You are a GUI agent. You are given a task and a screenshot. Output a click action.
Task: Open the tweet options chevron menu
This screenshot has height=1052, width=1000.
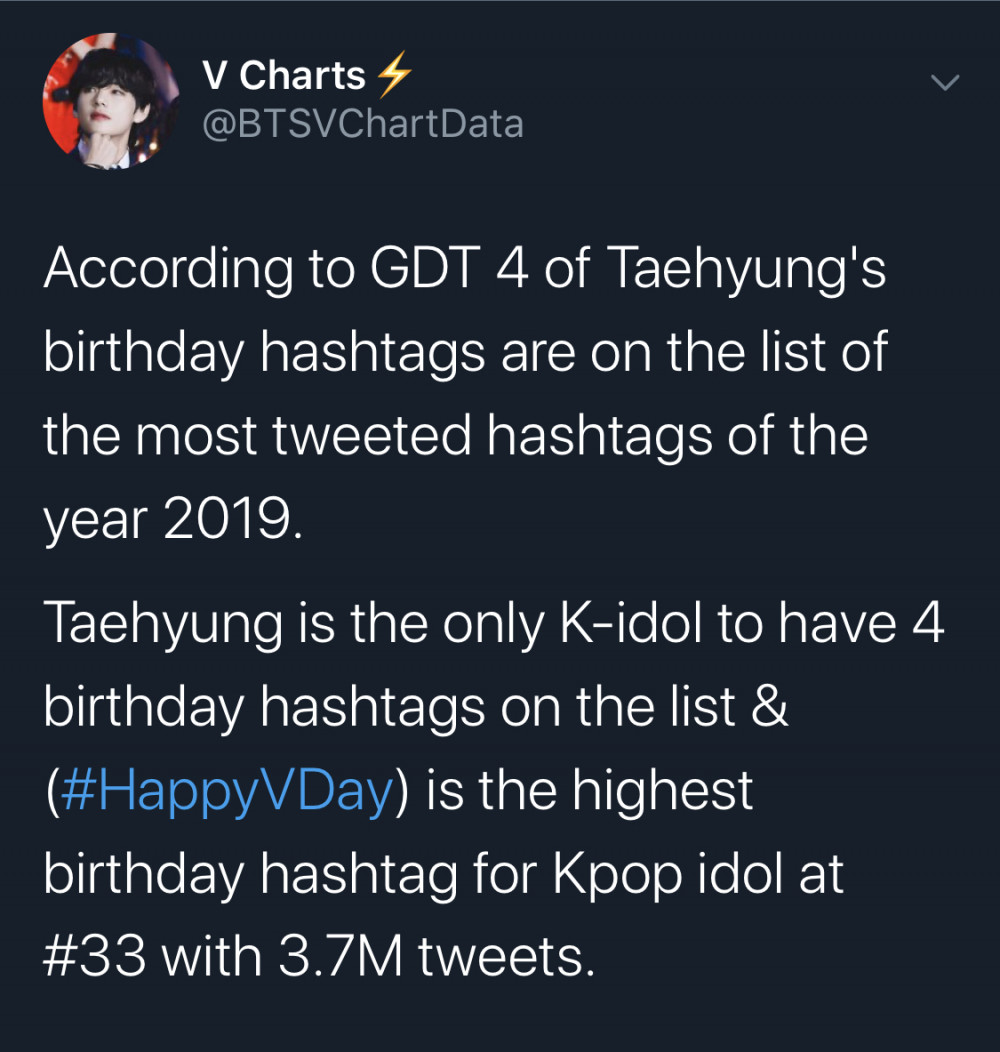click(x=945, y=83)
